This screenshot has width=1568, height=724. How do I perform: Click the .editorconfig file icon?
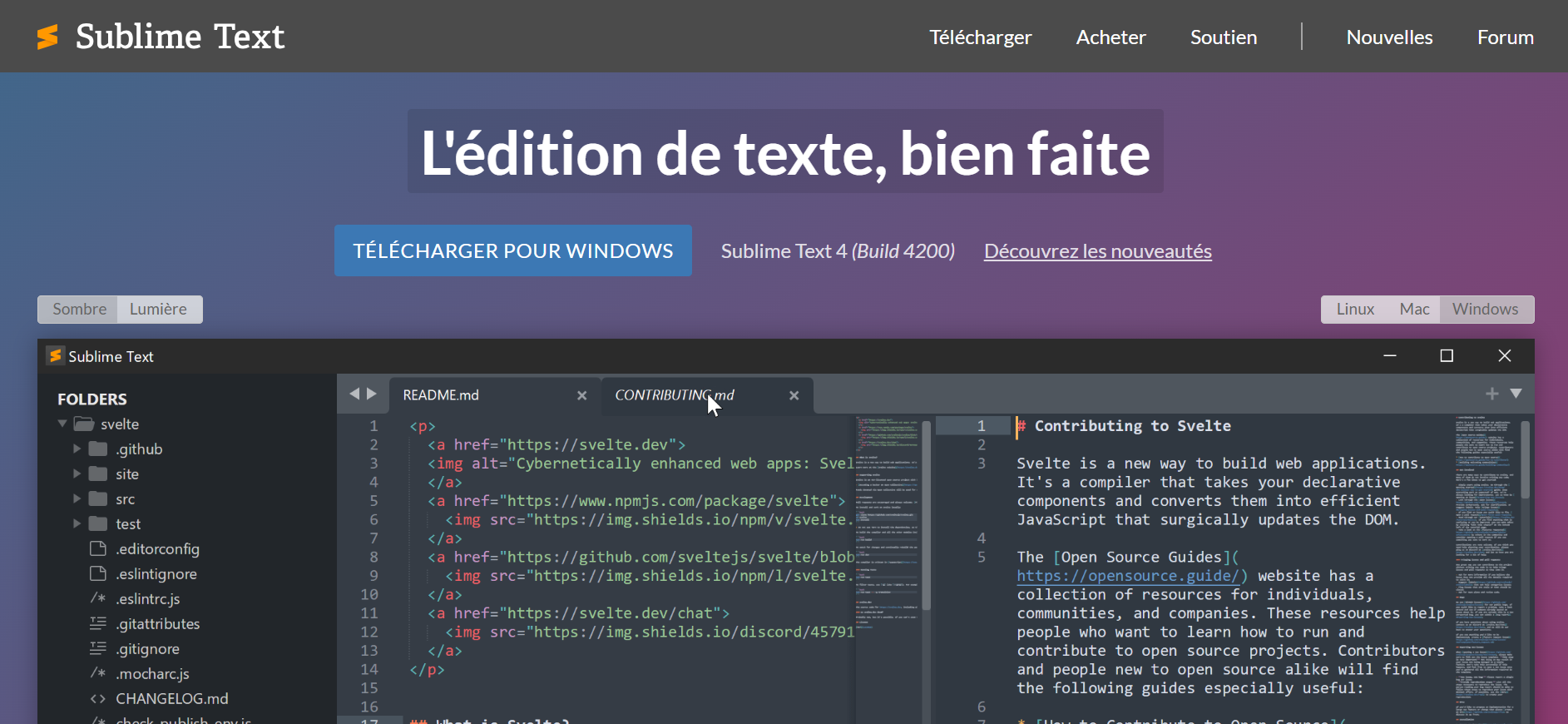tap(98, 548)
